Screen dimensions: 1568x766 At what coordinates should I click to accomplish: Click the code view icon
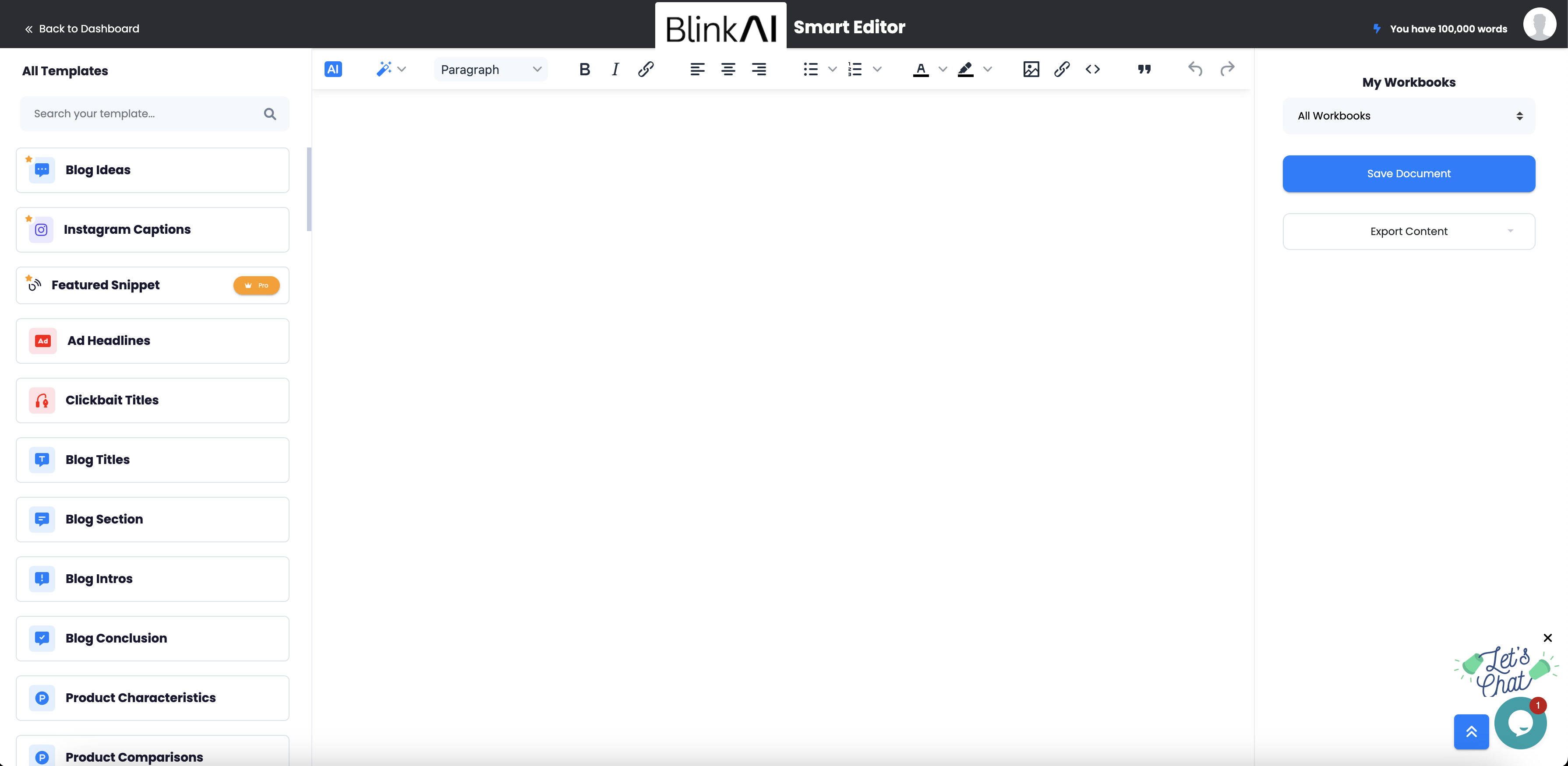pos(1093,69)
